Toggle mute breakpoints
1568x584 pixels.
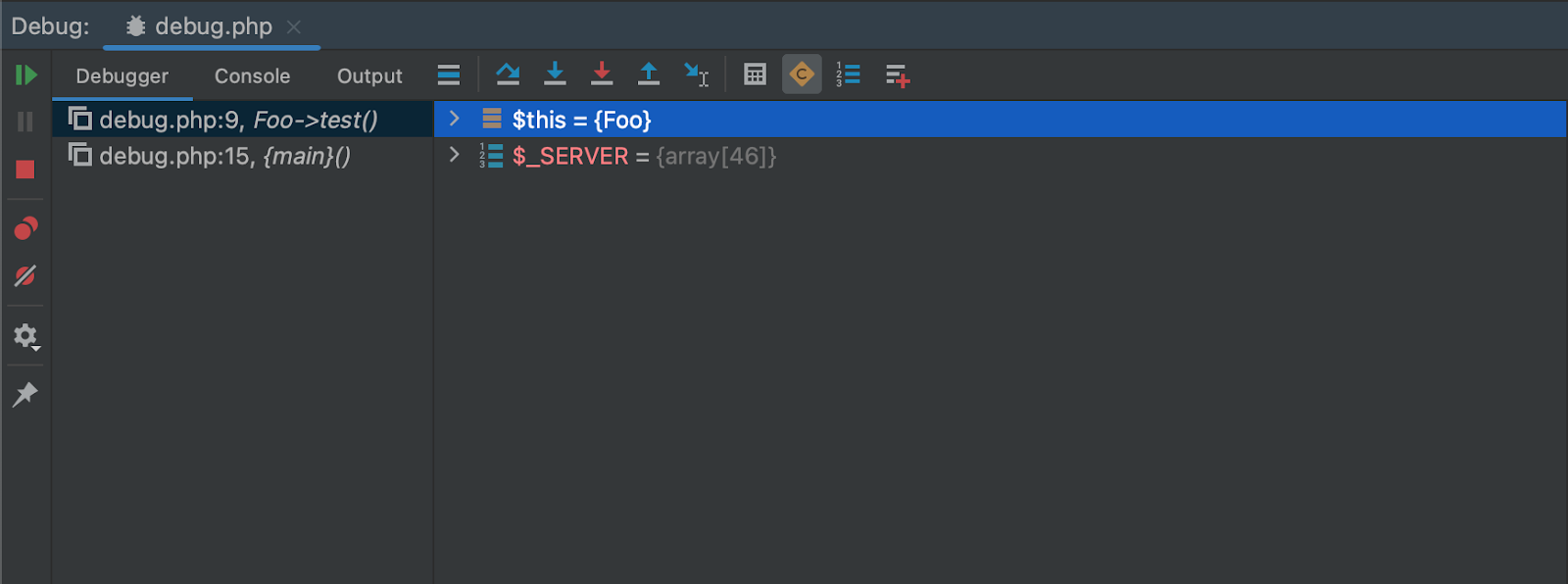[x=25, y=276]
